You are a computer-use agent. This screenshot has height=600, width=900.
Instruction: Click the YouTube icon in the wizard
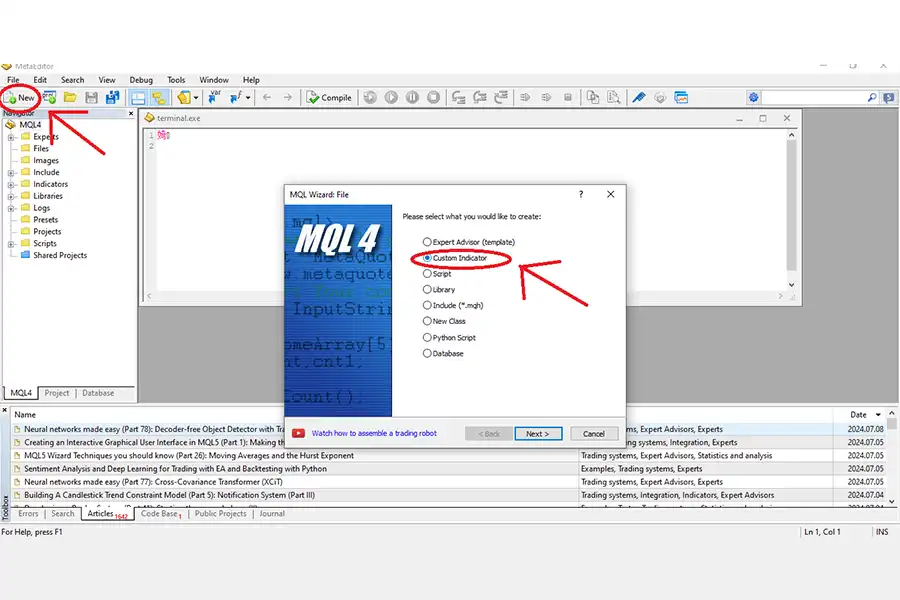[x=298, y=433]
